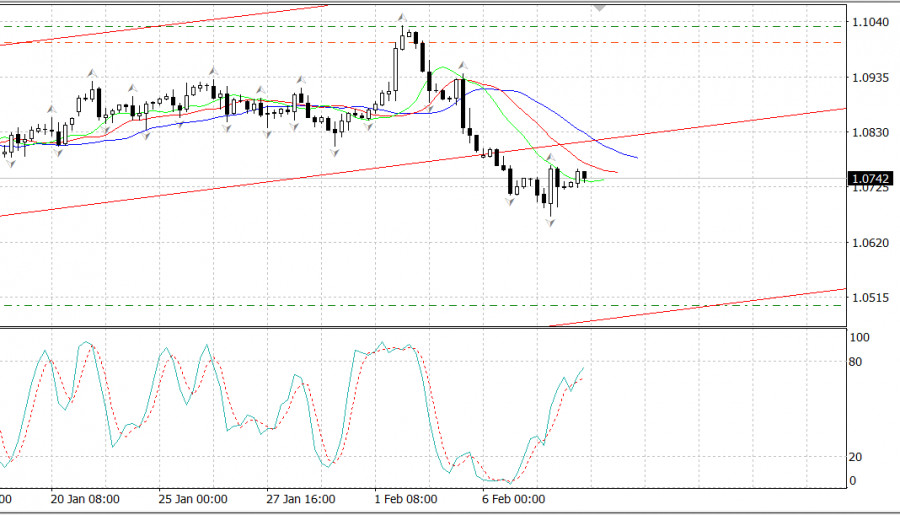The width and height of the screenshot is (900, 515).
Task: Click the chart shift triangle marker at top
Action: point(599,5)
